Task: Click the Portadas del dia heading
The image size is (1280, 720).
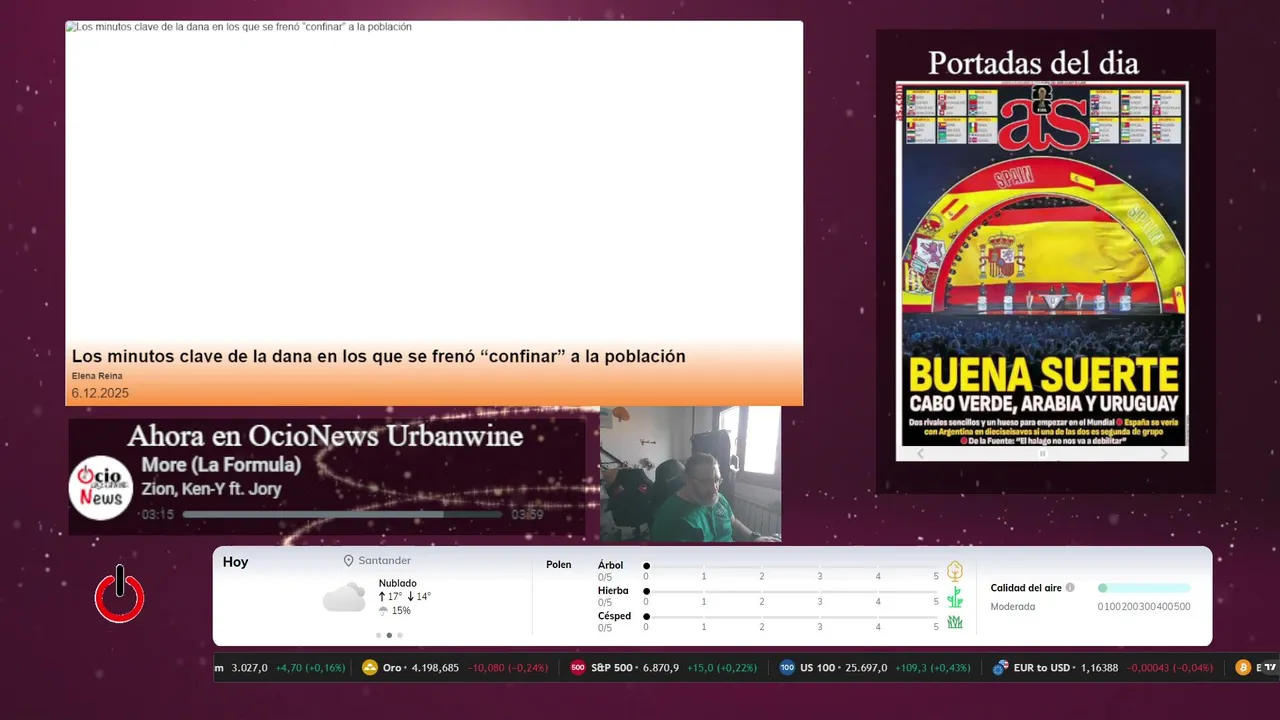Action: pos(1033,63)
